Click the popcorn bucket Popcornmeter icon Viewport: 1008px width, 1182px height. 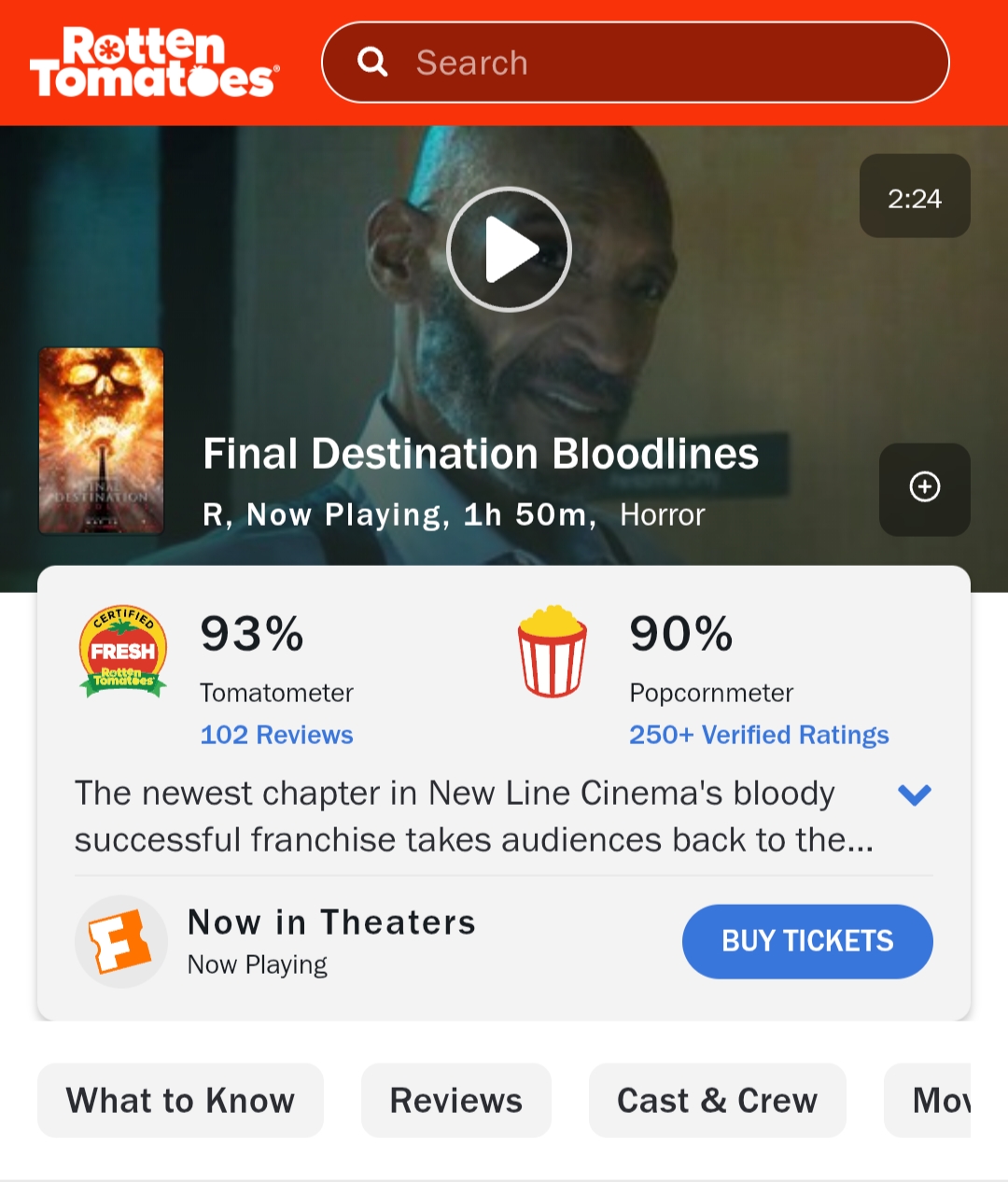(x=553, y=651)
